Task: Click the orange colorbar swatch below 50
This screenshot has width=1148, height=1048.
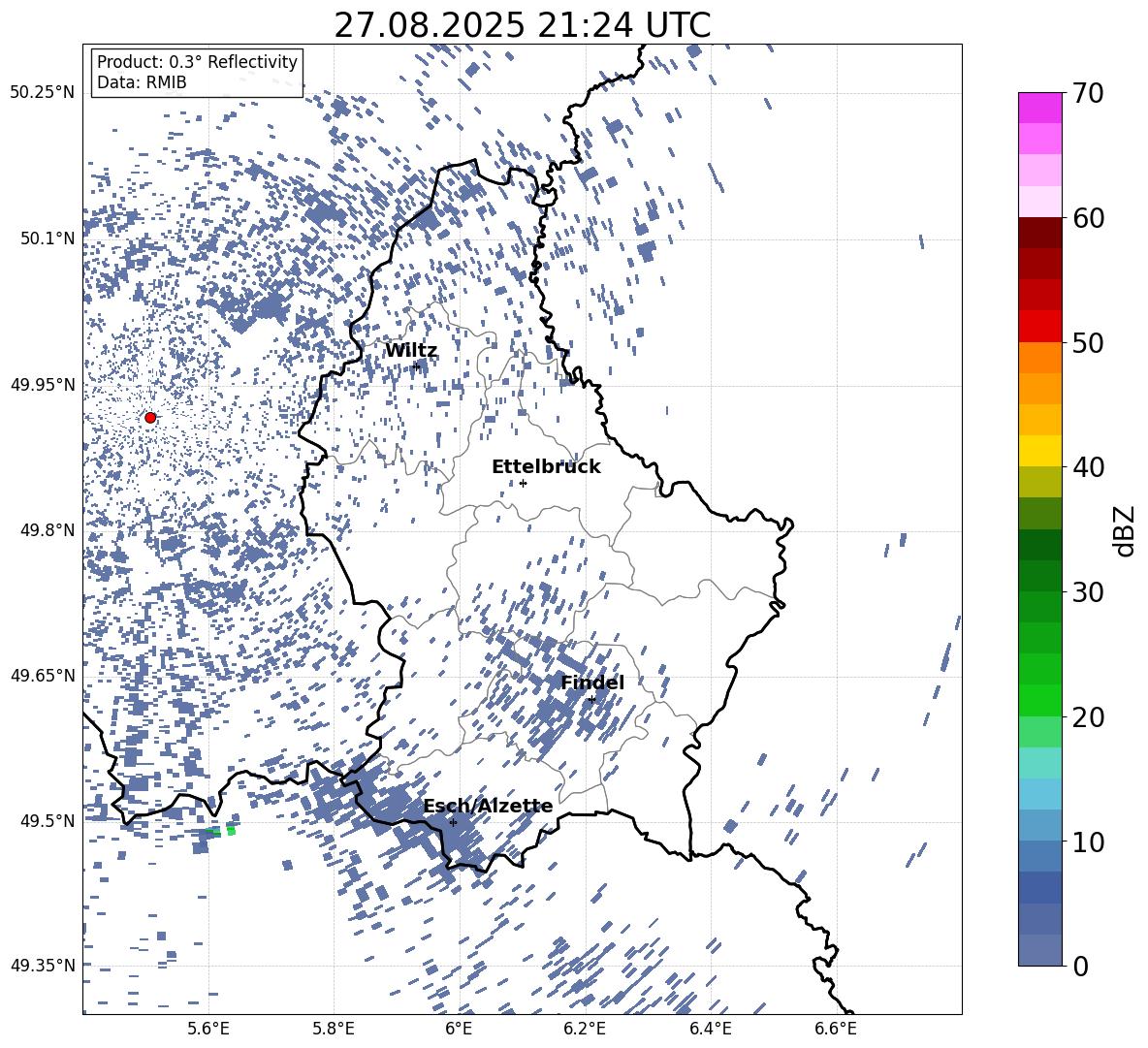Action: pos(1040,358)
